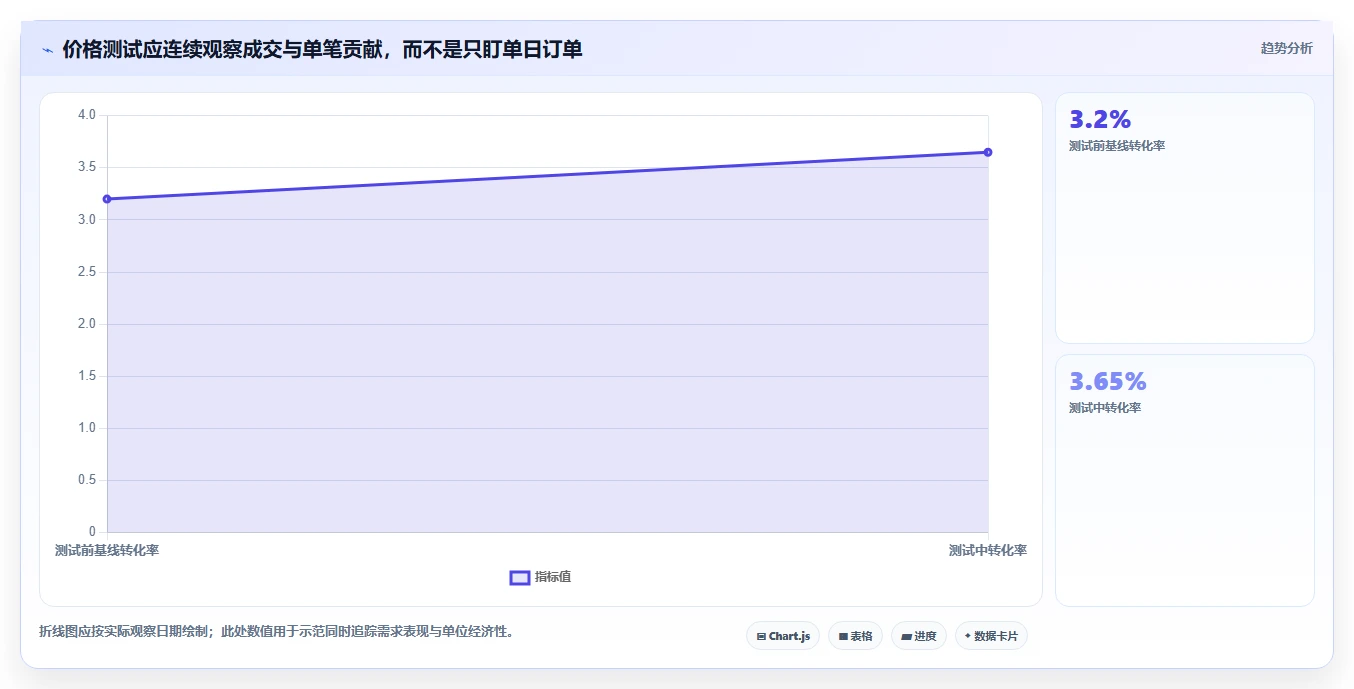The height and width of the screenshot is (689, 1354).
Task: Click the 测试前基线转化率 card caption
Action: click(x=1117, y=146)
